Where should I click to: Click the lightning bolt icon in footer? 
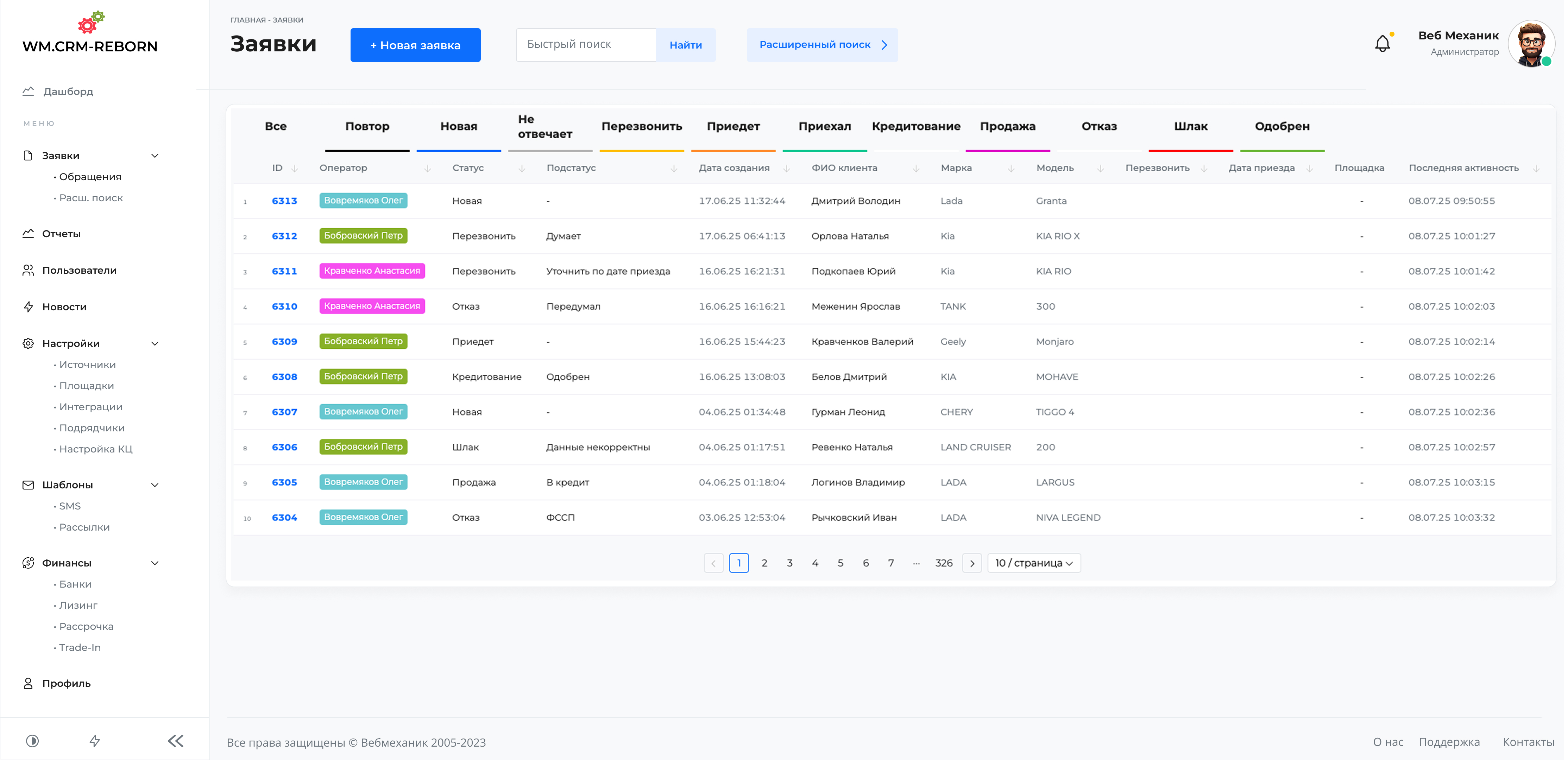(x=95, y=741)
